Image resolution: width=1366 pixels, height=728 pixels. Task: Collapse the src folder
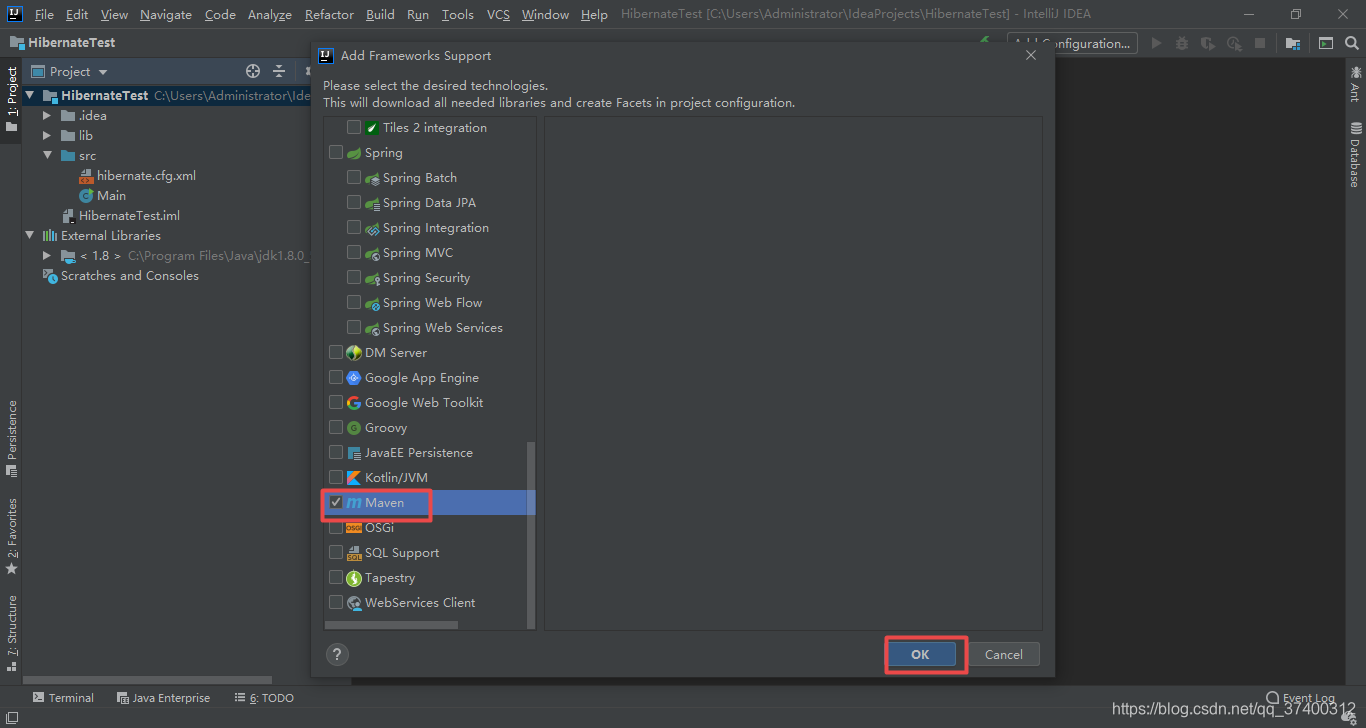(x=47, y=156)
